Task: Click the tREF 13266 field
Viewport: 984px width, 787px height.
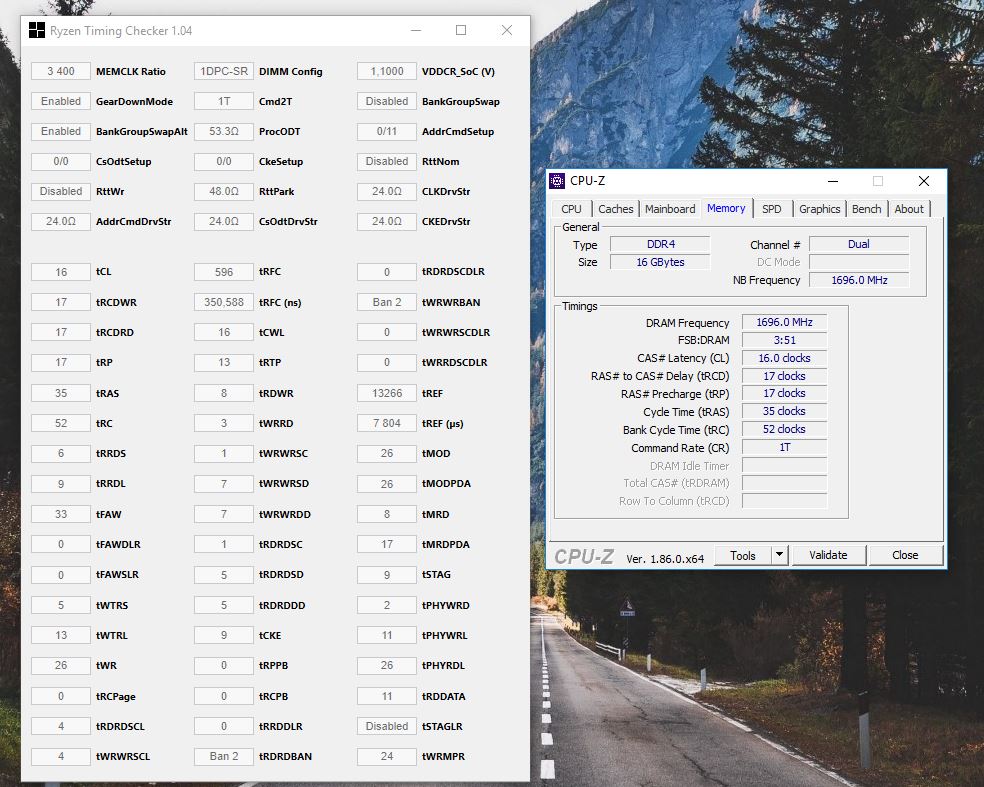Action: coord(387,393)
